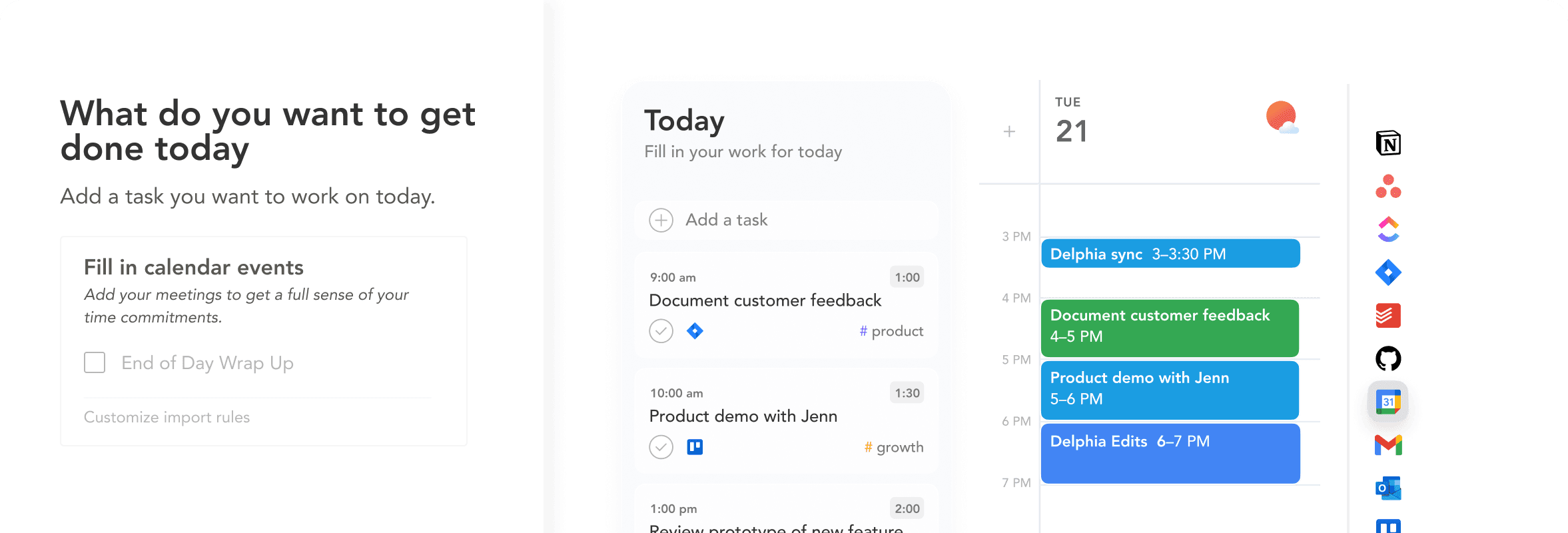Click the #growth channel tag
The height and width of the screenshot is (533, 1568).
(894, 447)
